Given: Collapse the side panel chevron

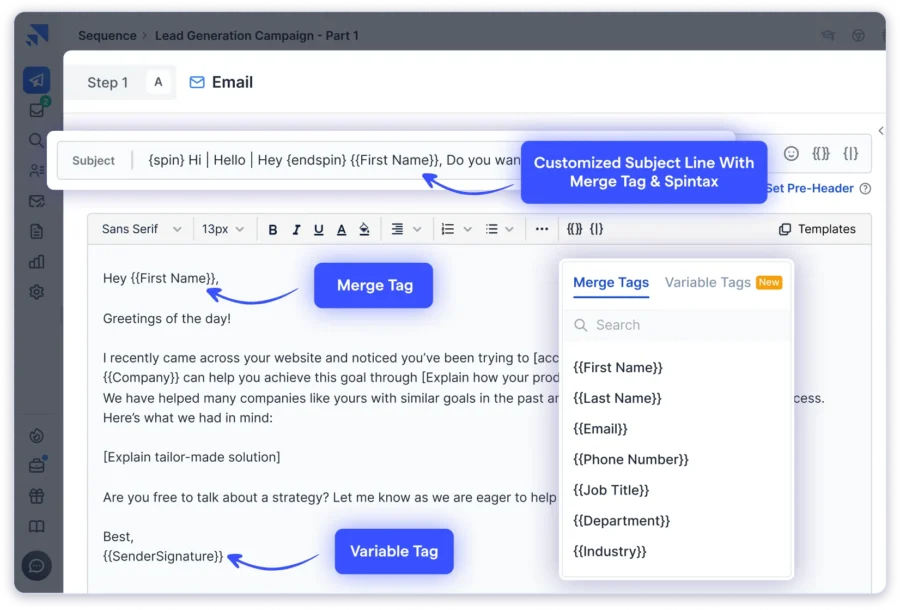Looking at the screenshot, I should (881, 131).
